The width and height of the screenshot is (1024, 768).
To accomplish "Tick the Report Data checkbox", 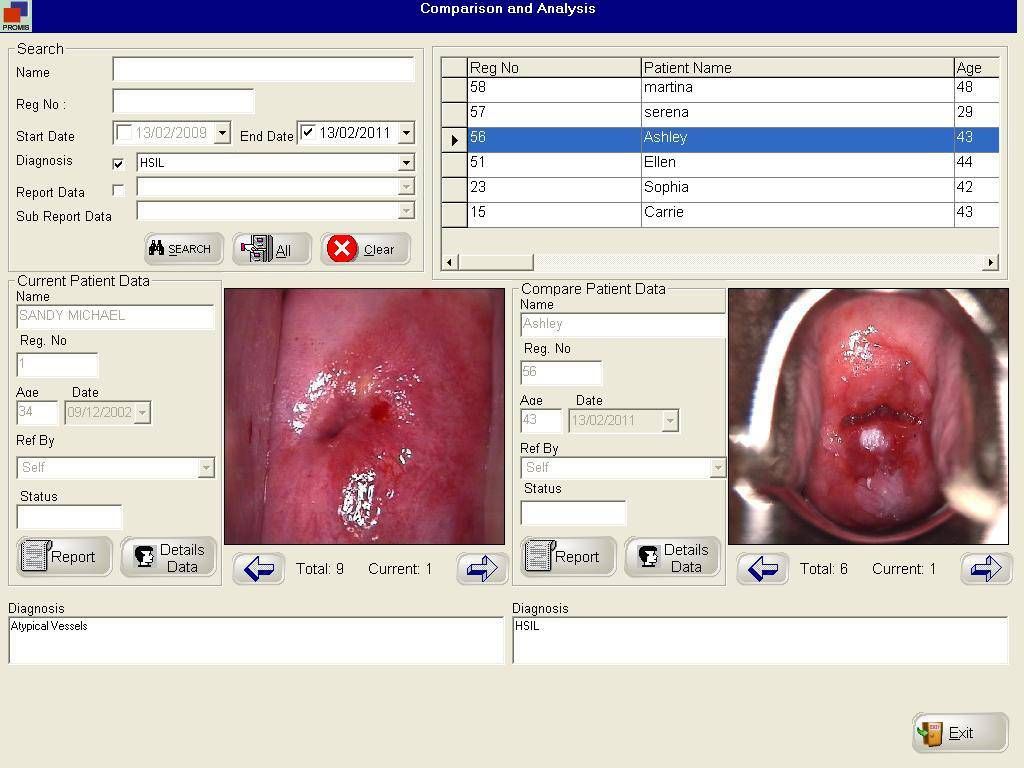I will [119, 190].
